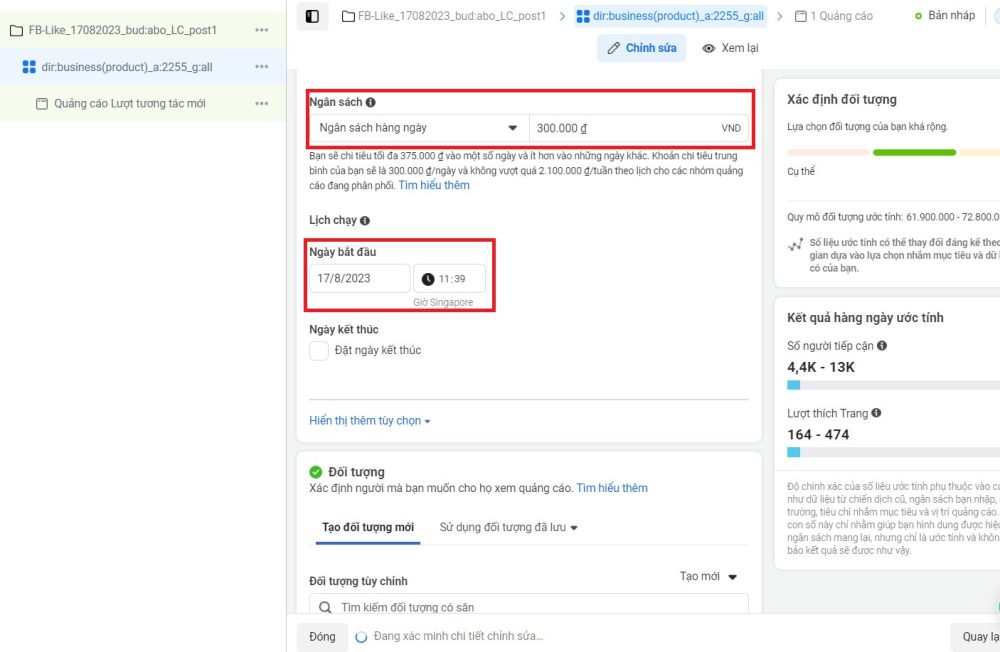
Task: Click ad icon beside Quảng cáo Lượt tương tác mới
Action: click(41, 103)
